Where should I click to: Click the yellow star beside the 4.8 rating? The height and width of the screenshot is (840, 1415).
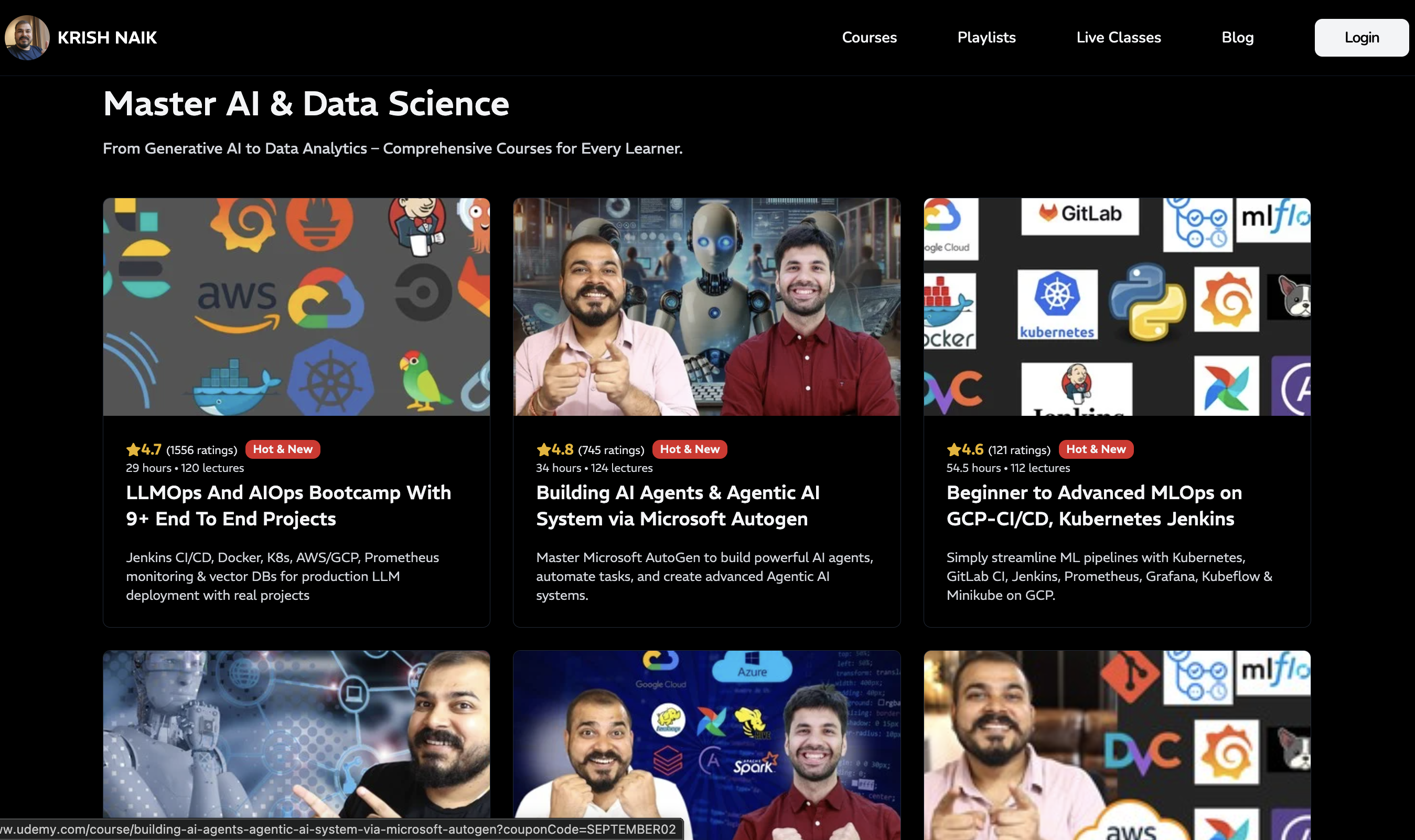point(543,450)
